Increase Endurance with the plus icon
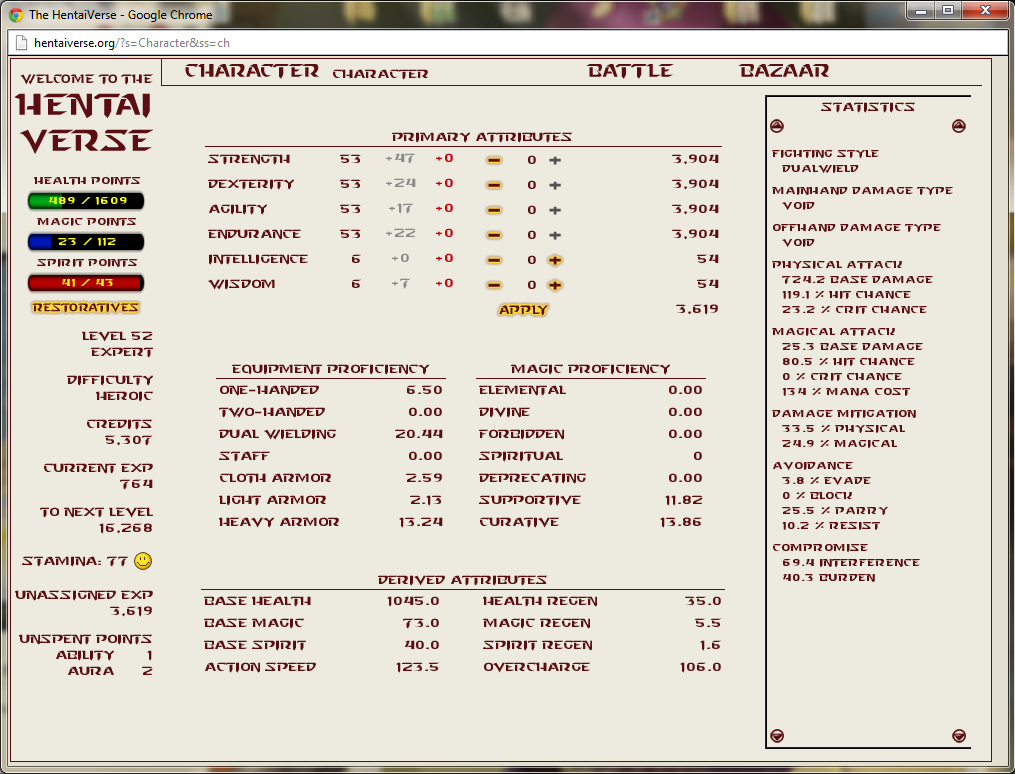This screenshot has height=774, width=1015. coord(555,235)
